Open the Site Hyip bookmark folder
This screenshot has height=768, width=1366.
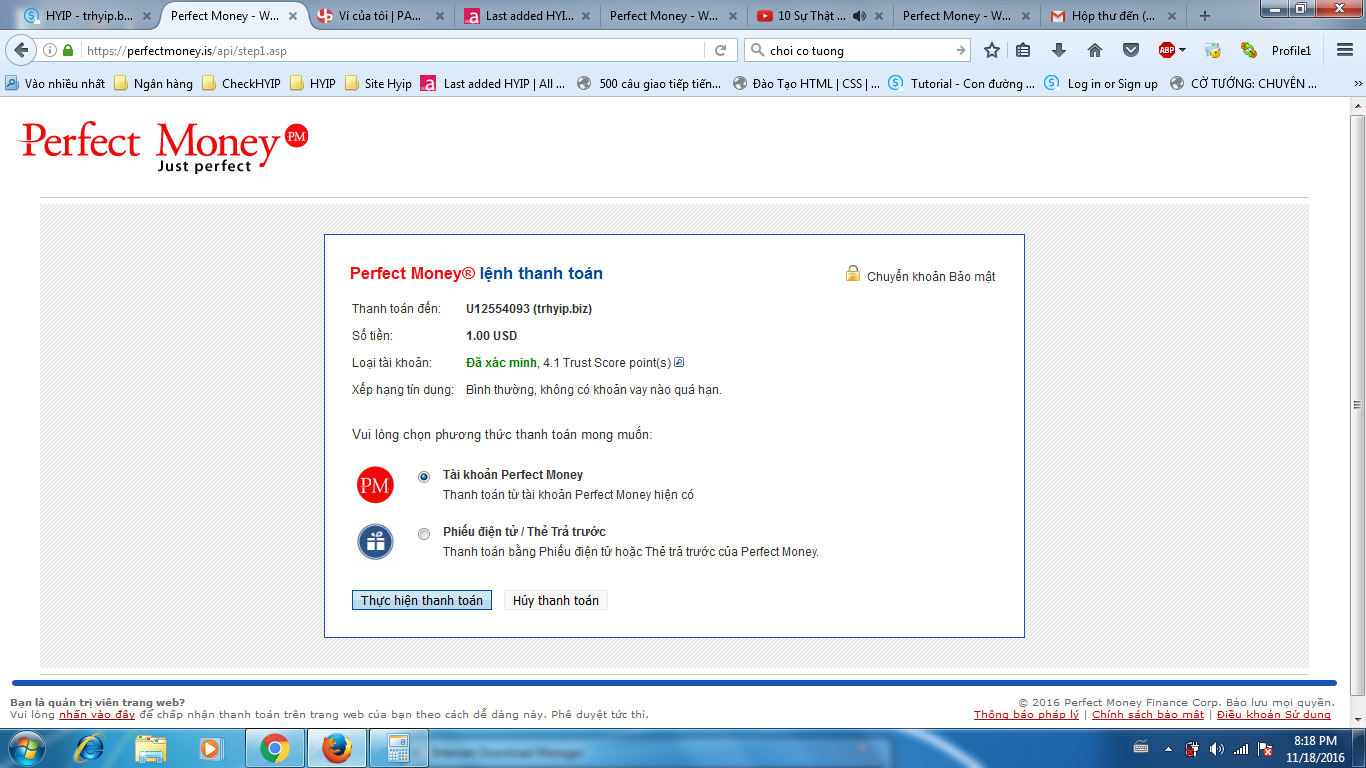[378, 84]
